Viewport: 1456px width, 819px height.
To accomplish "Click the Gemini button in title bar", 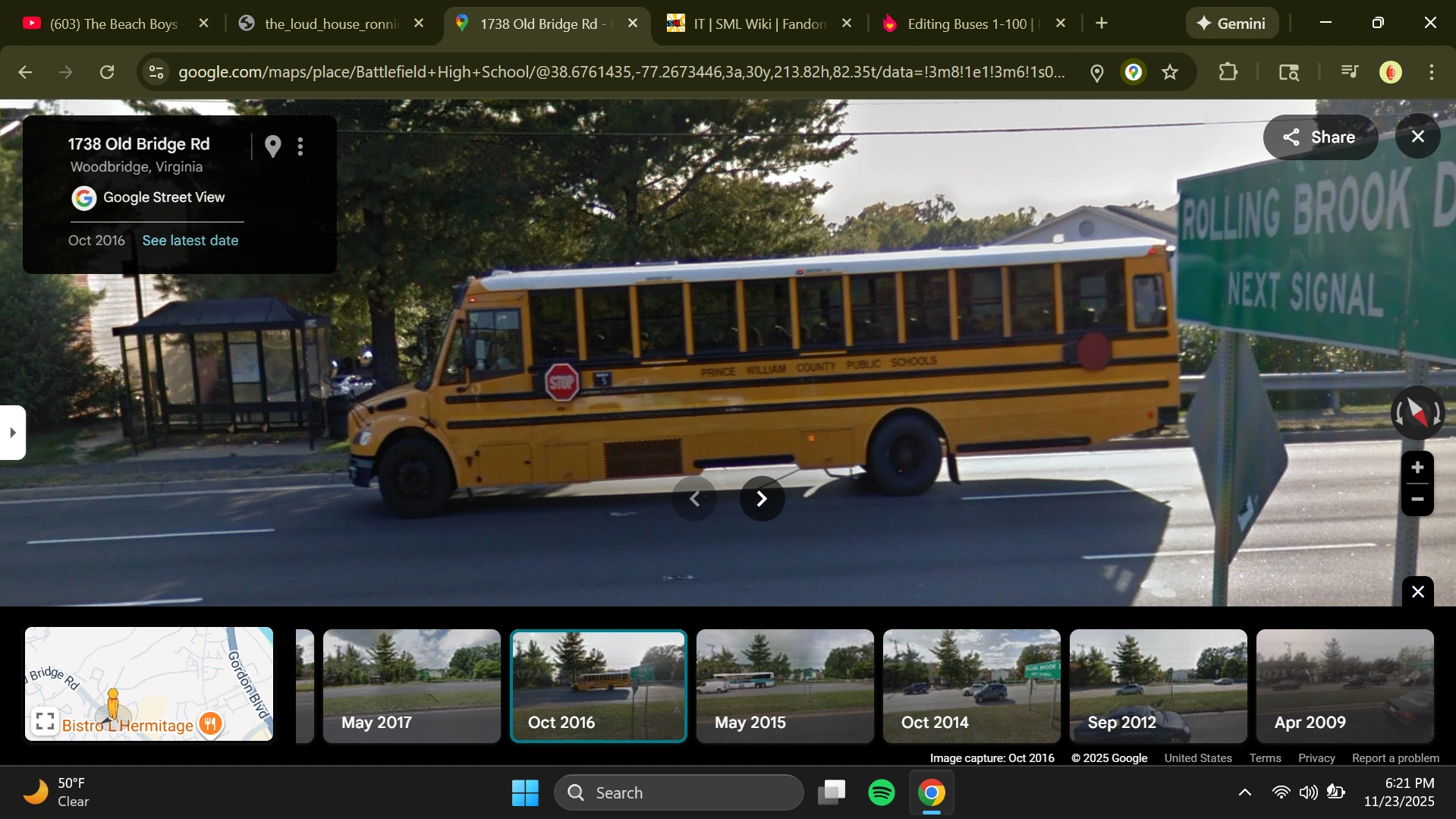I will (1231, 24).
